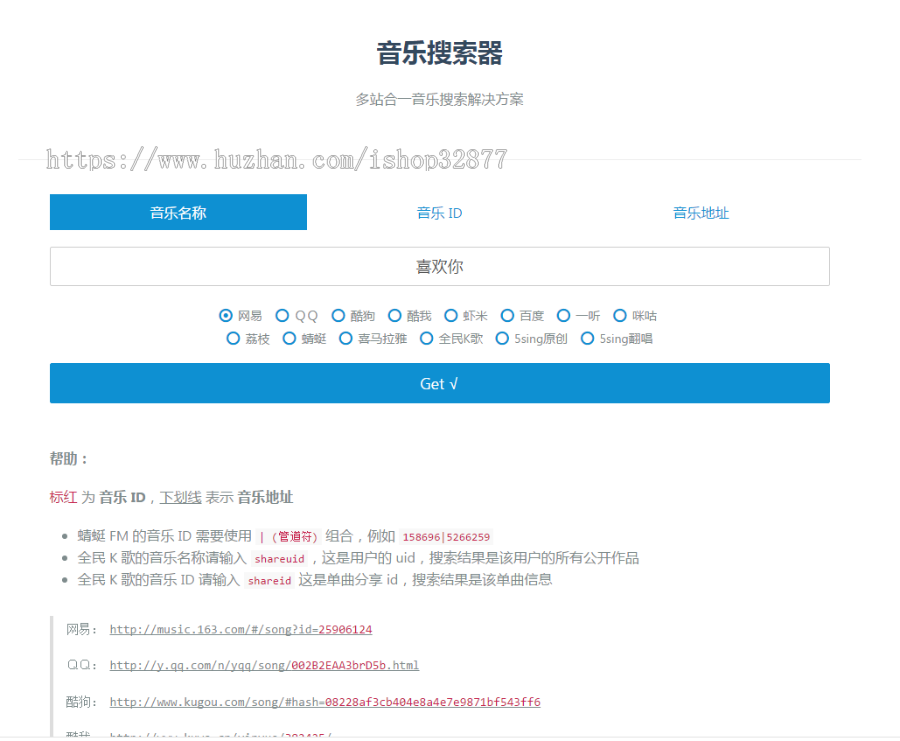Select the 酷我 radio option
900x741 pixels.
tap(394, 316)
